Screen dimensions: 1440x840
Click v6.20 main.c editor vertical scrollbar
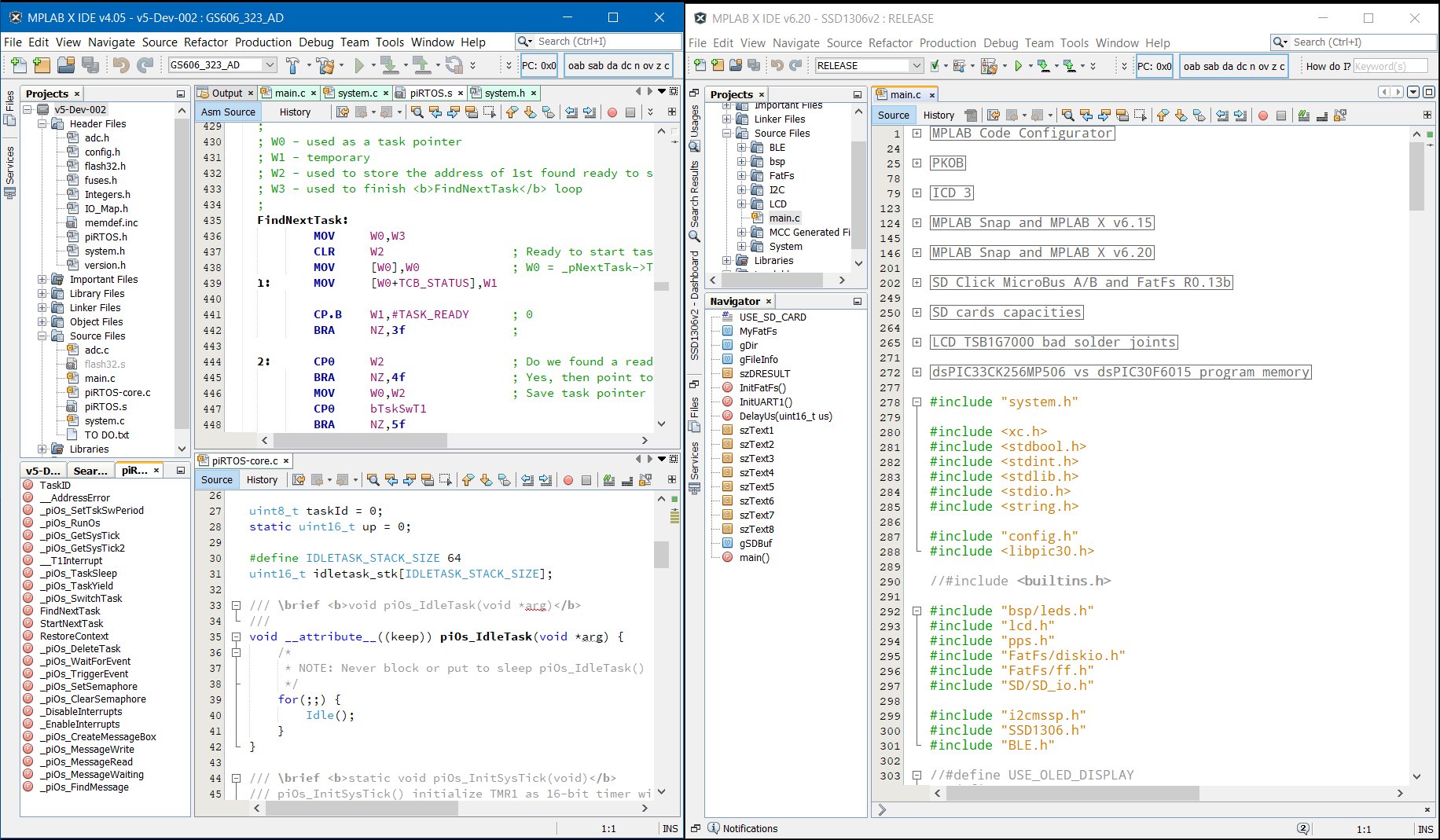[x=1416, y=177]
